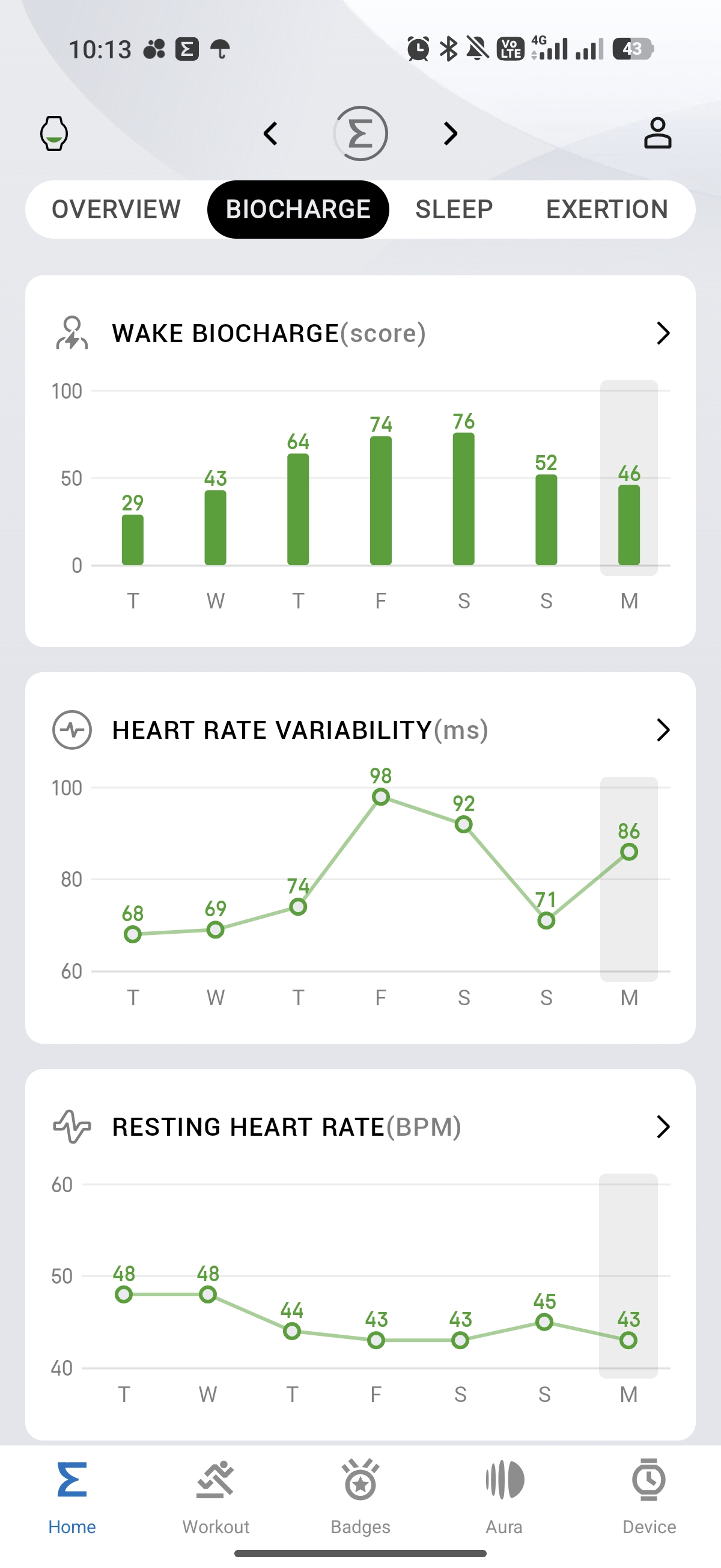
Task: Expand Heart Rate Variability details chevron
Action: point(663,730)
